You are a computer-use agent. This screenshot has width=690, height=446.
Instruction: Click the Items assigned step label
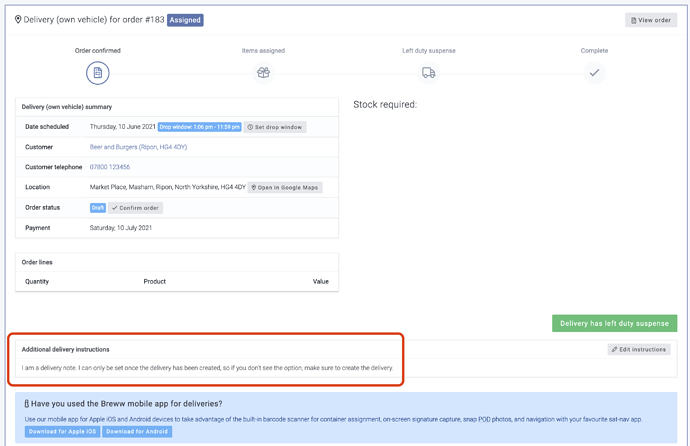(x=263, y=51)
